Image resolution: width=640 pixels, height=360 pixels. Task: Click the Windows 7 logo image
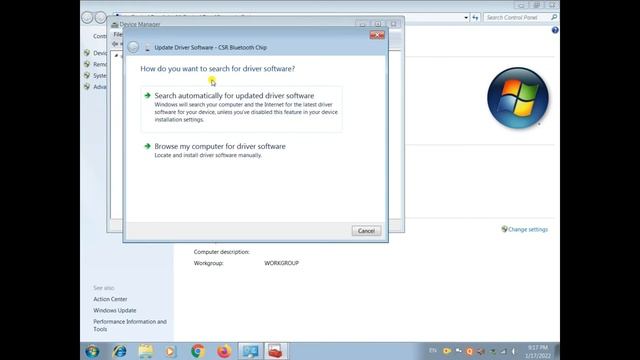(518, 98)
